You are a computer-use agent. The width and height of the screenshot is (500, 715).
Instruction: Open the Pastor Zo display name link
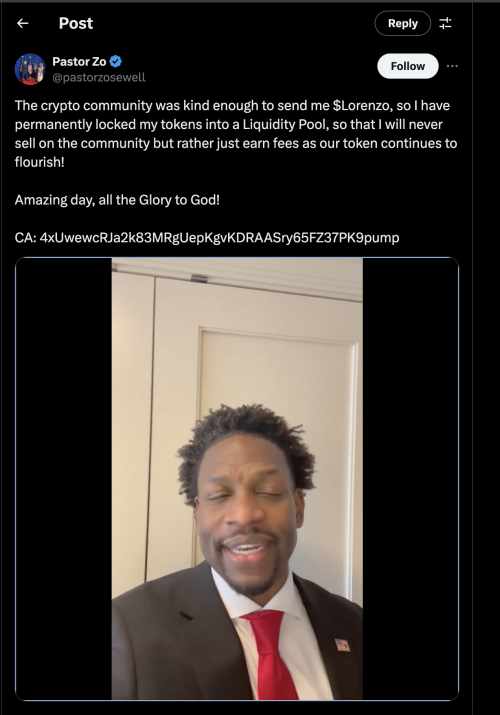[x=79, y=61]
